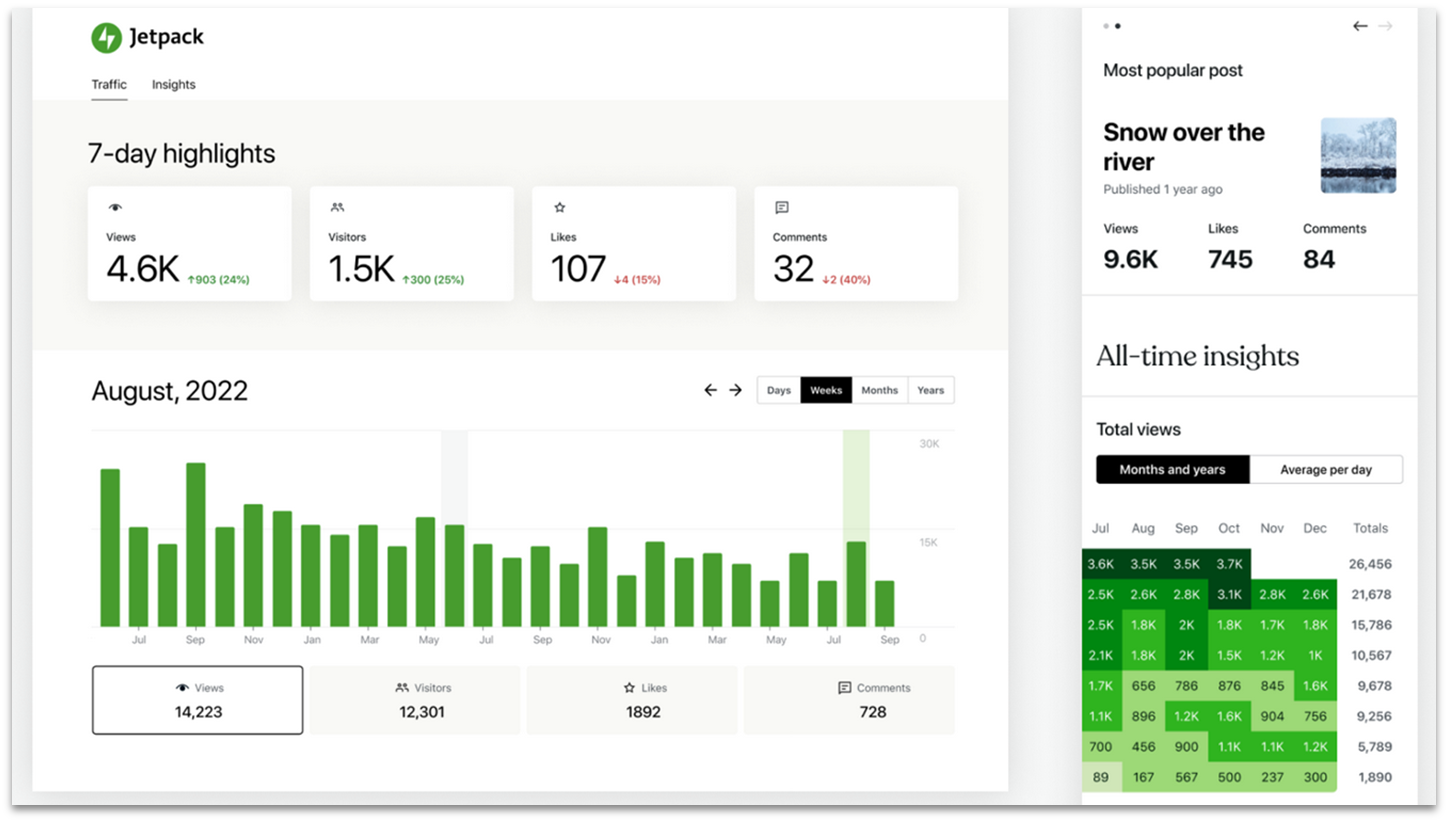This screenshot has width=1448, height=822.
Task: Switch to the Months view of the chart
Action: pyautogui.click(x=879, y=390)
